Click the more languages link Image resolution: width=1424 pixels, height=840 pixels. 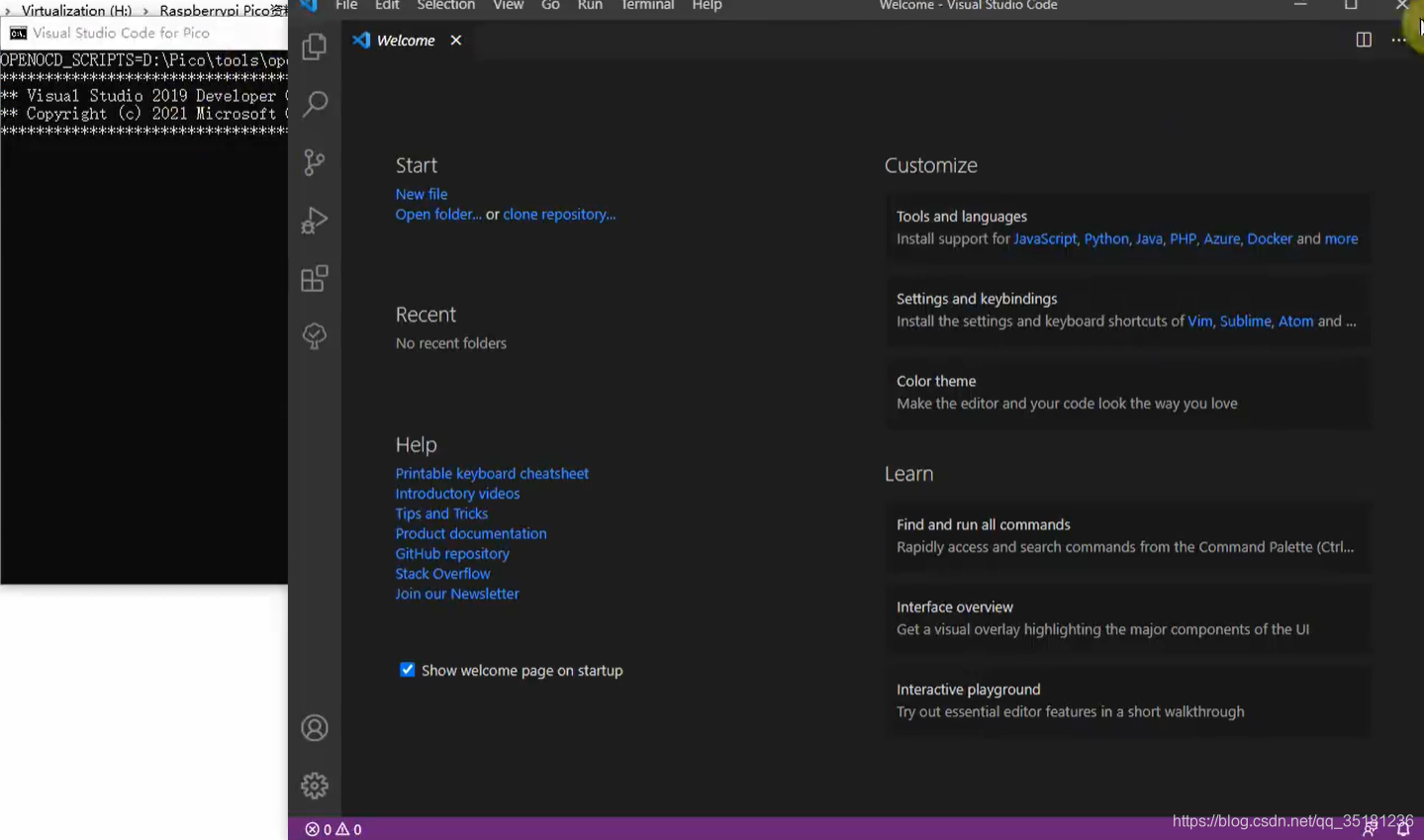pyautogui.click(x=1341, y=238)
